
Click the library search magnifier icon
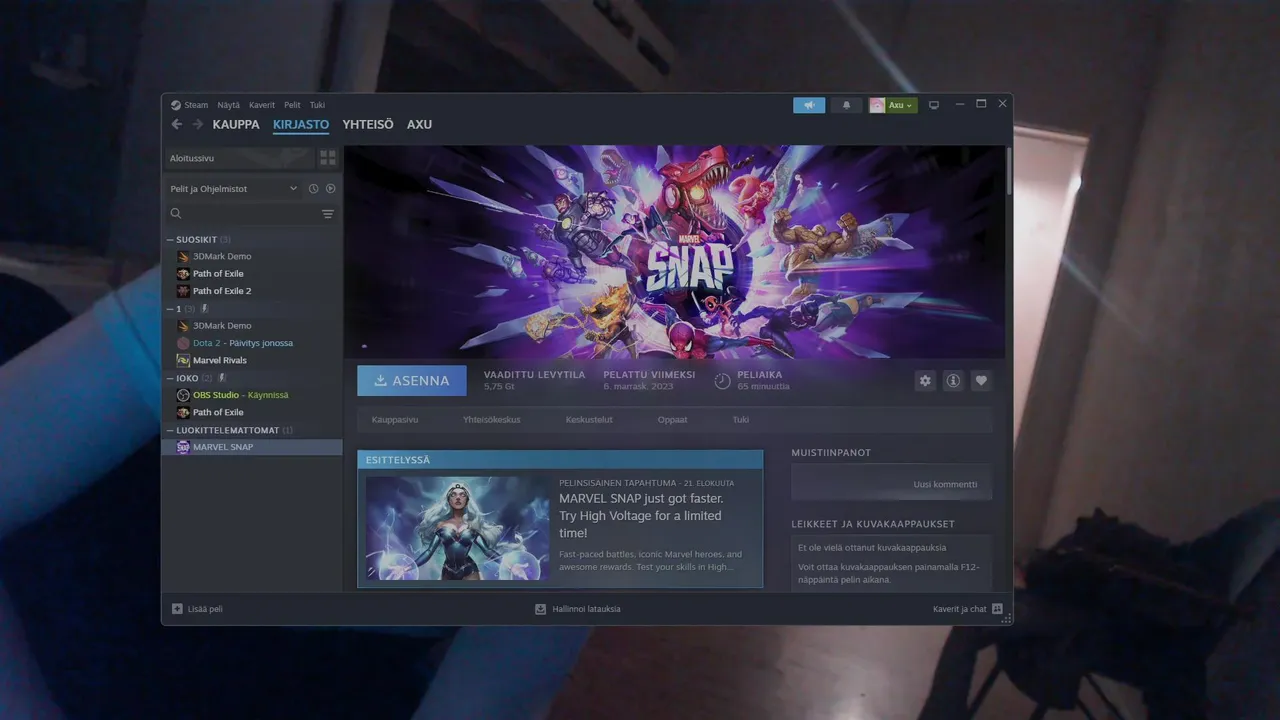(176, 213)
